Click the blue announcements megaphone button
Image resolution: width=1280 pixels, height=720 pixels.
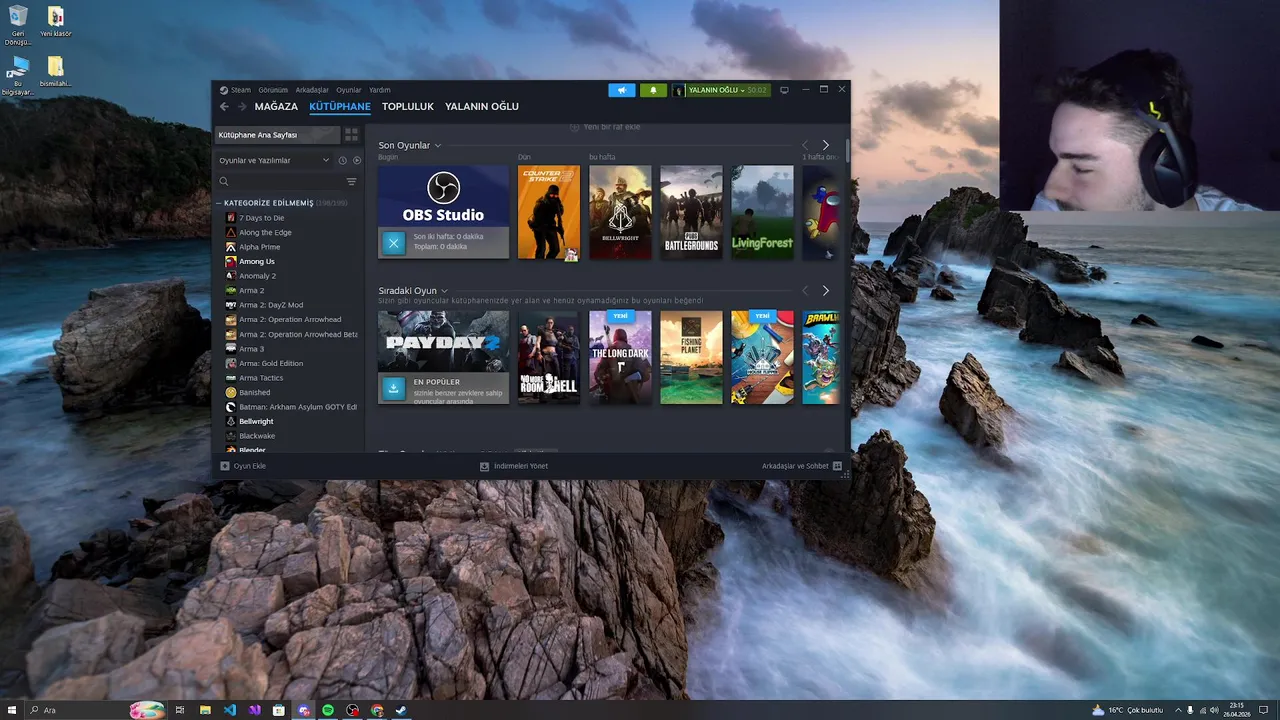[x=621, y=90]
